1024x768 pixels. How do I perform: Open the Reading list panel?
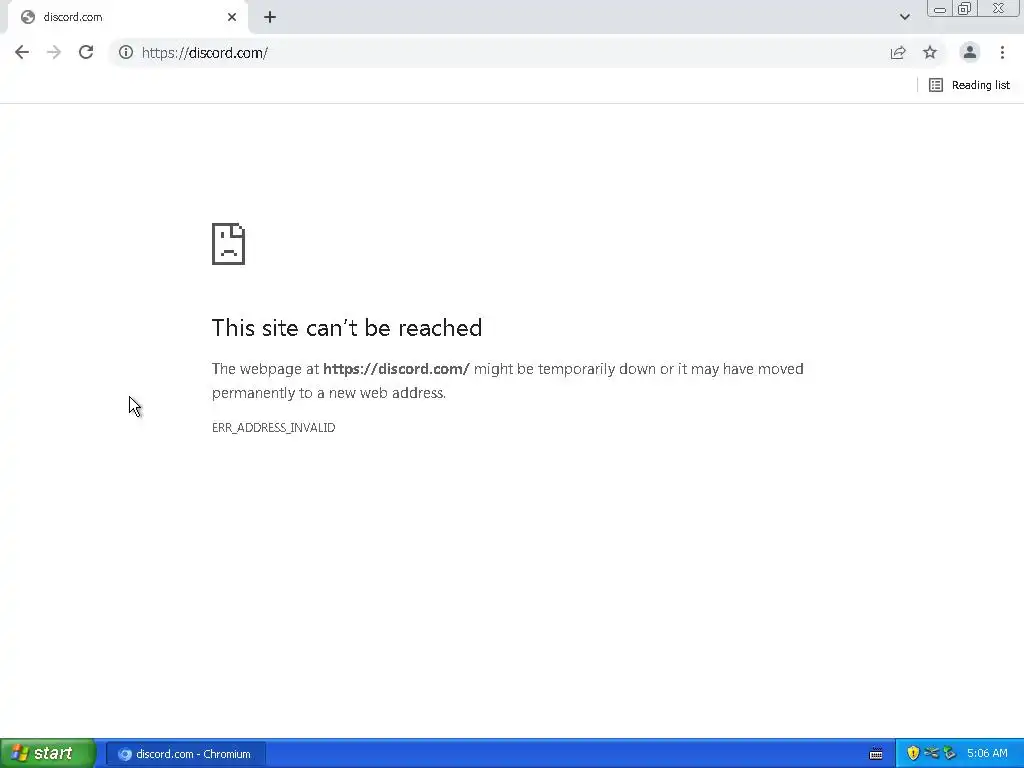pos(969,85)
